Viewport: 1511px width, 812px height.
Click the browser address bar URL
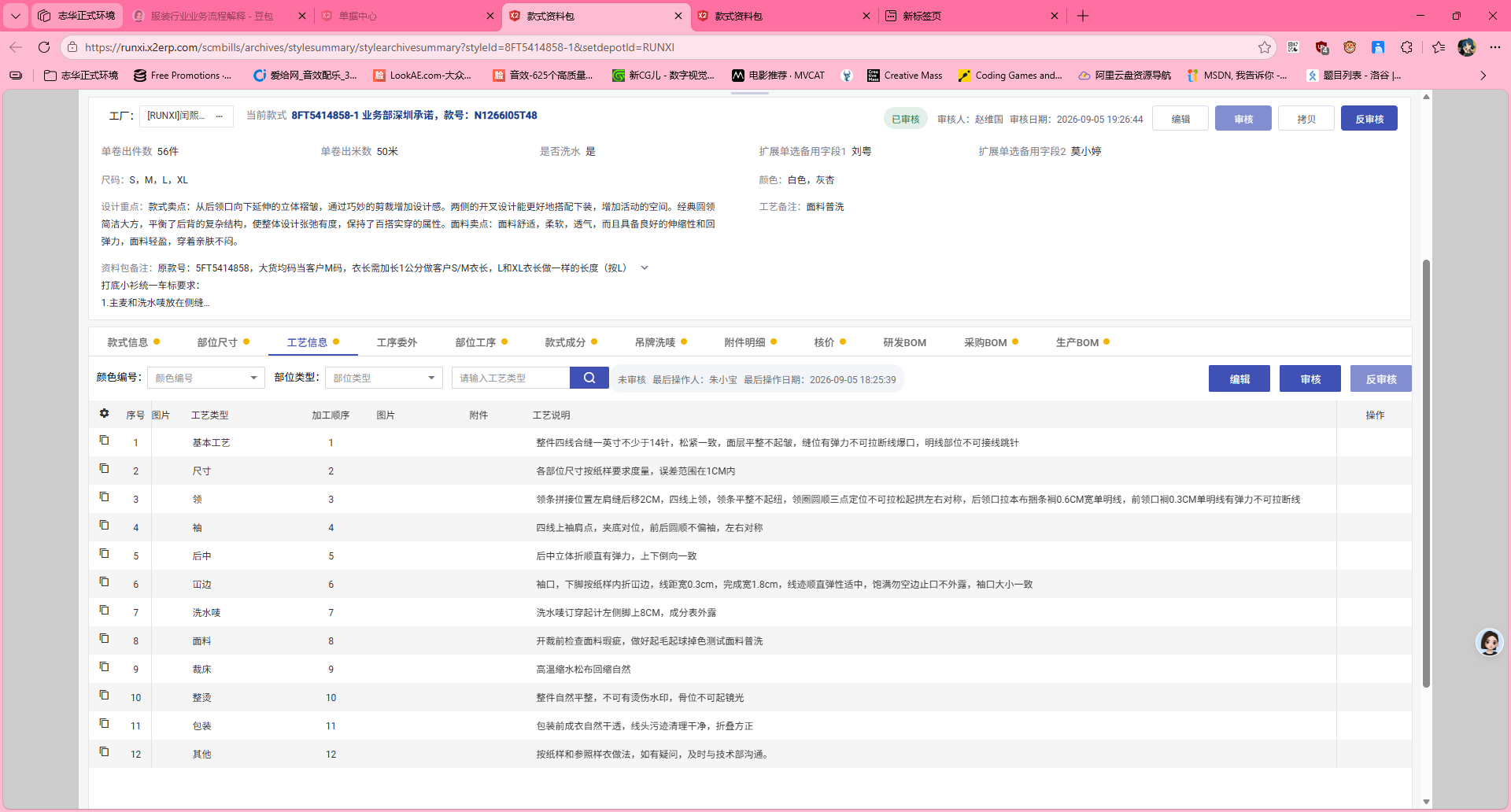click(x=379, y=47)
